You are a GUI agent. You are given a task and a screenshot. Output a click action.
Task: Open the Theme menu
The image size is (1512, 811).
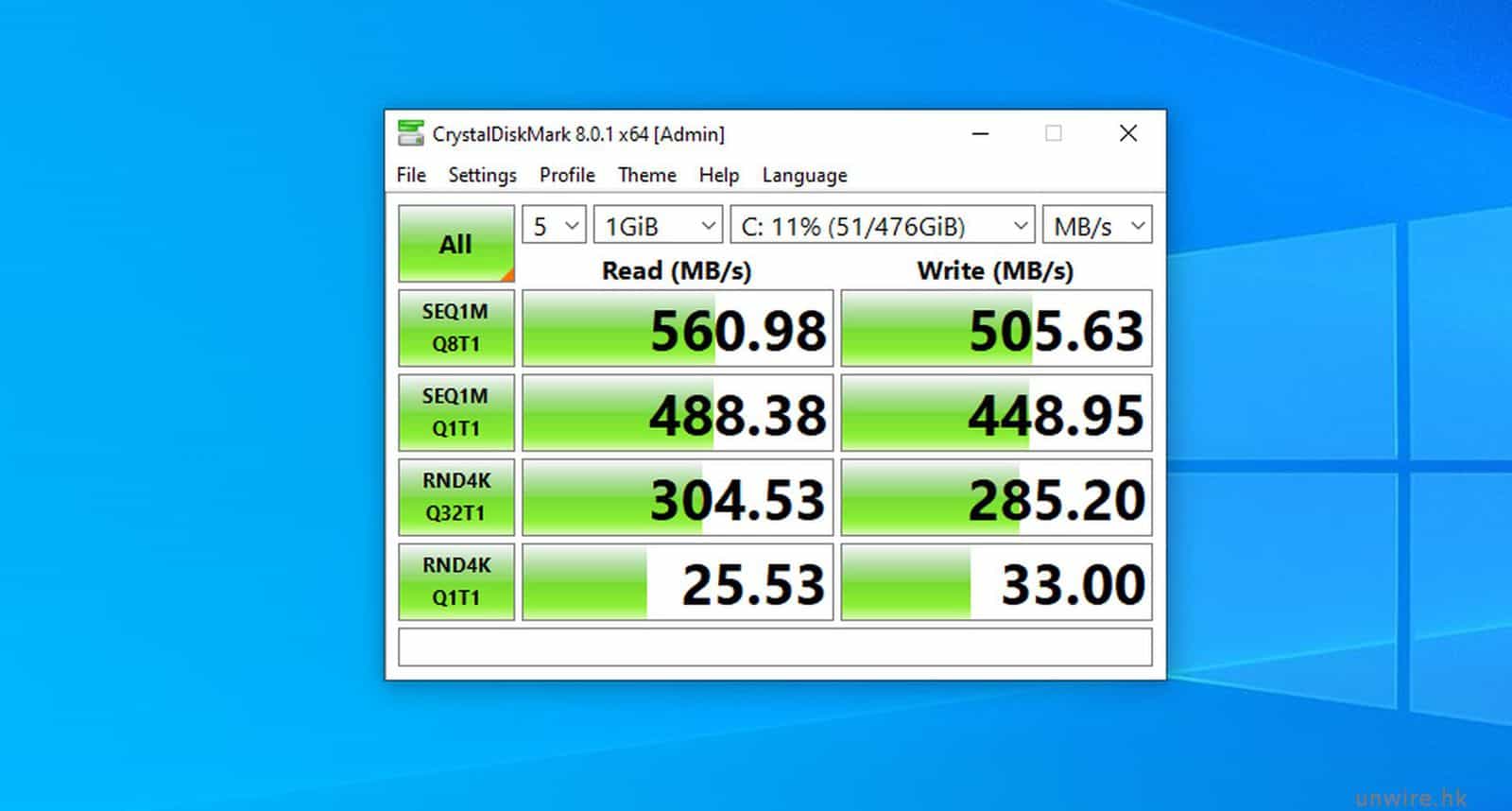tap(646, 175)
